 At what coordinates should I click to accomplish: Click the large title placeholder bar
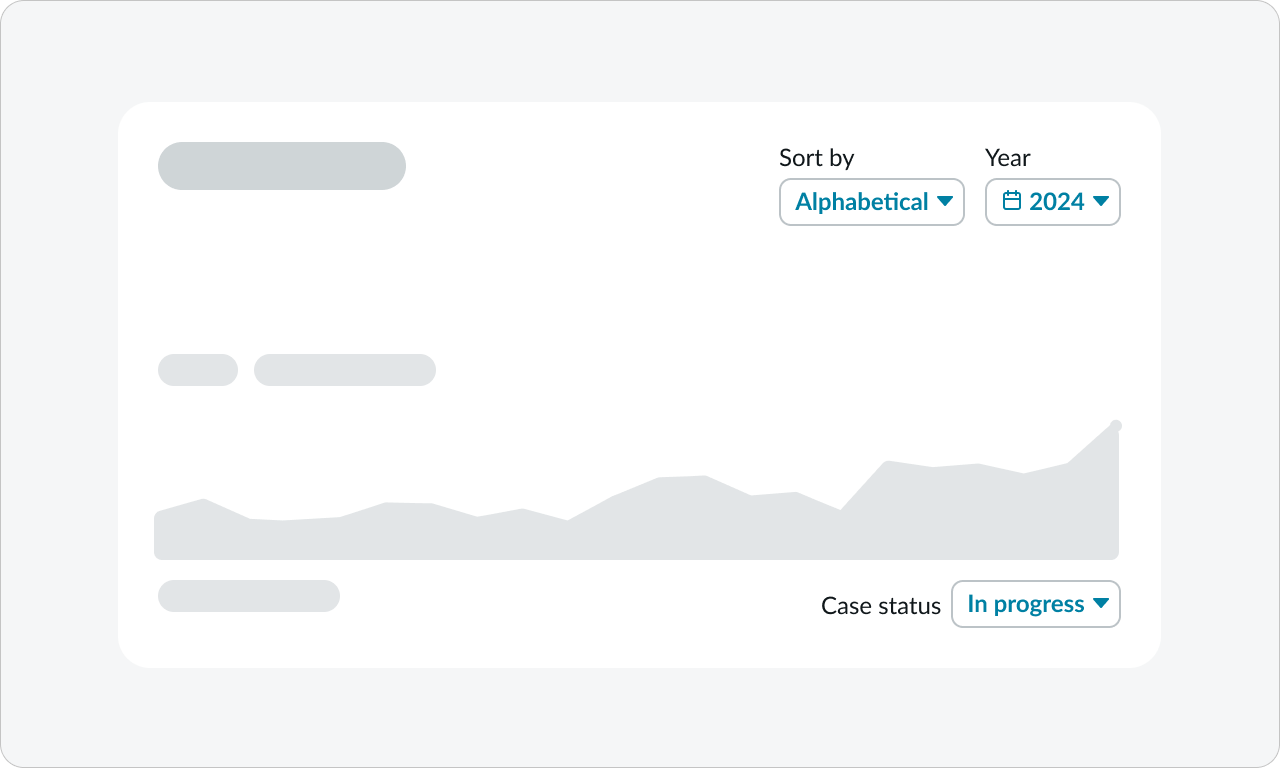282,166
